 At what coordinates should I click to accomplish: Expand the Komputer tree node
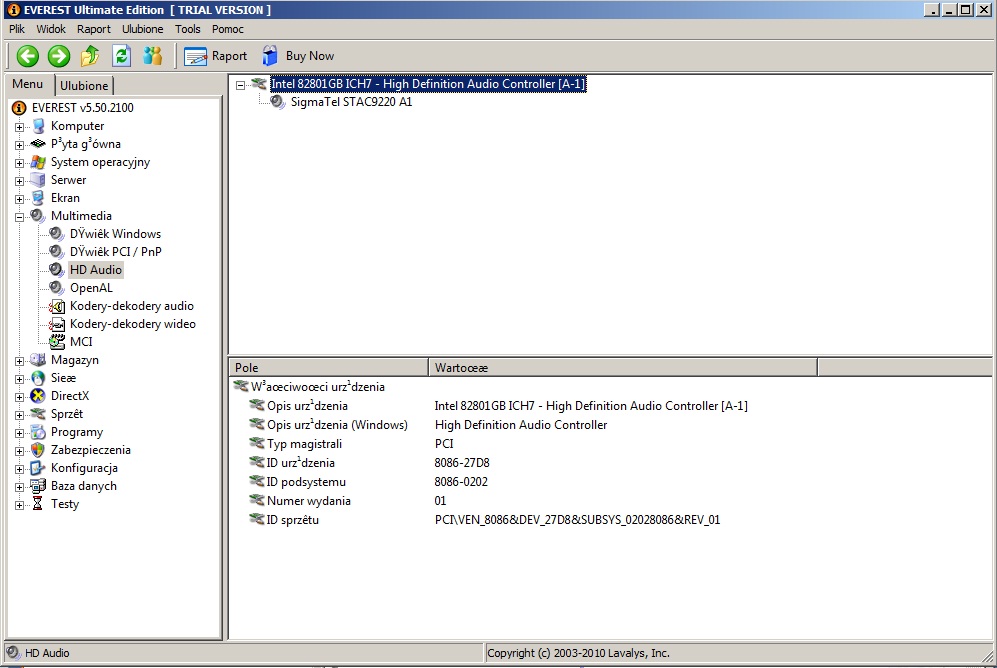(20, 127)
